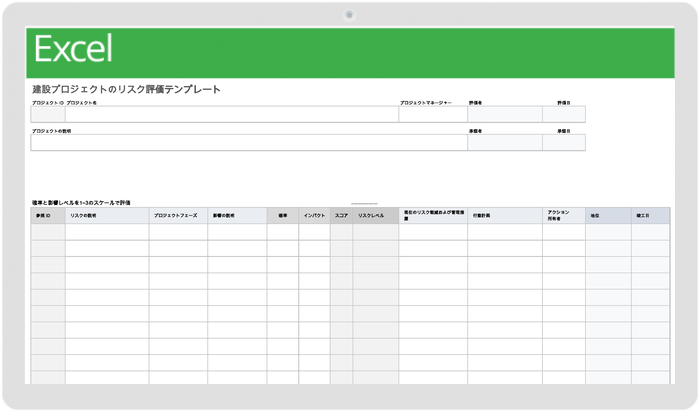Click first row cell under 竣工日
The height and width of the screenshot is (412, 700).
[x=650, y=232]
